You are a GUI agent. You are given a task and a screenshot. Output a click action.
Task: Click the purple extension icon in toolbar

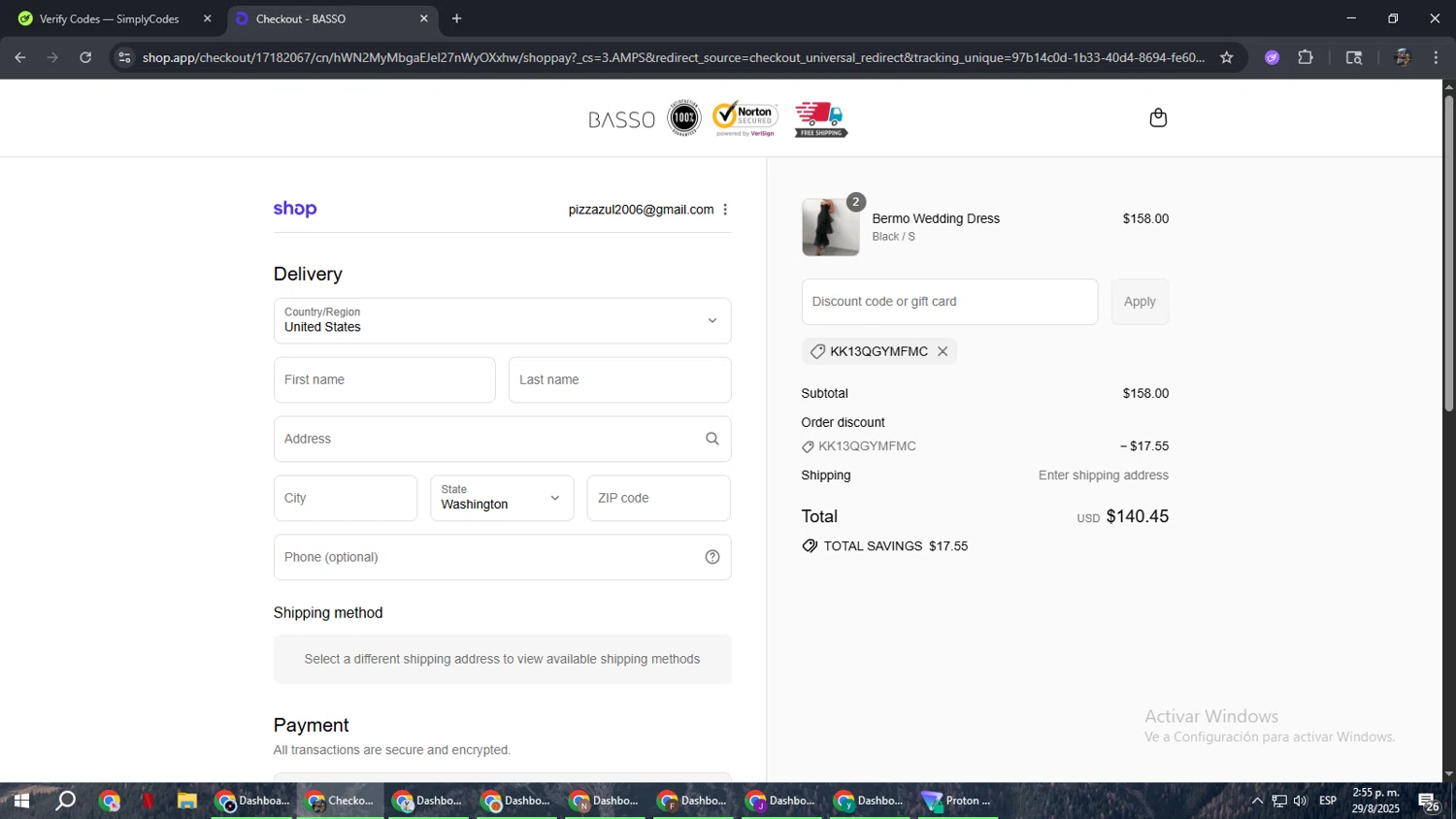(x=1273, y=57)
